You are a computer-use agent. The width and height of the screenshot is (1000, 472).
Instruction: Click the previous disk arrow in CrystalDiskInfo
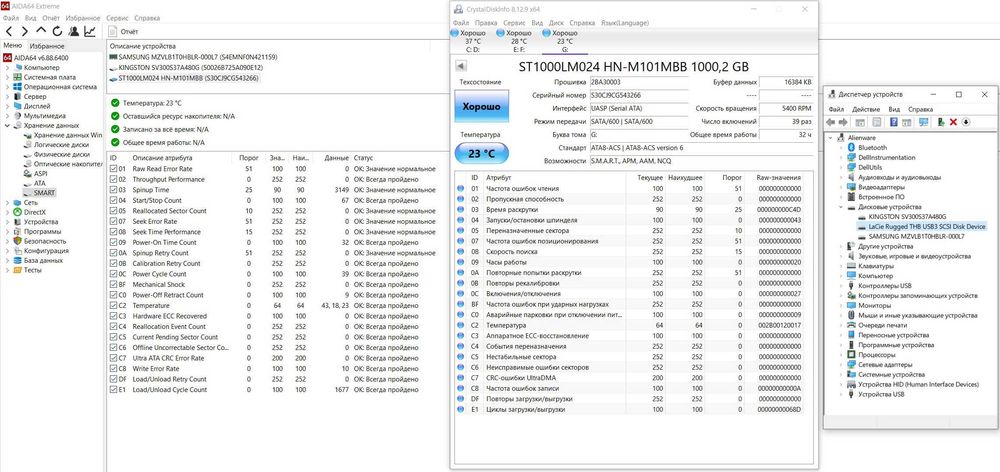[461, 66]
